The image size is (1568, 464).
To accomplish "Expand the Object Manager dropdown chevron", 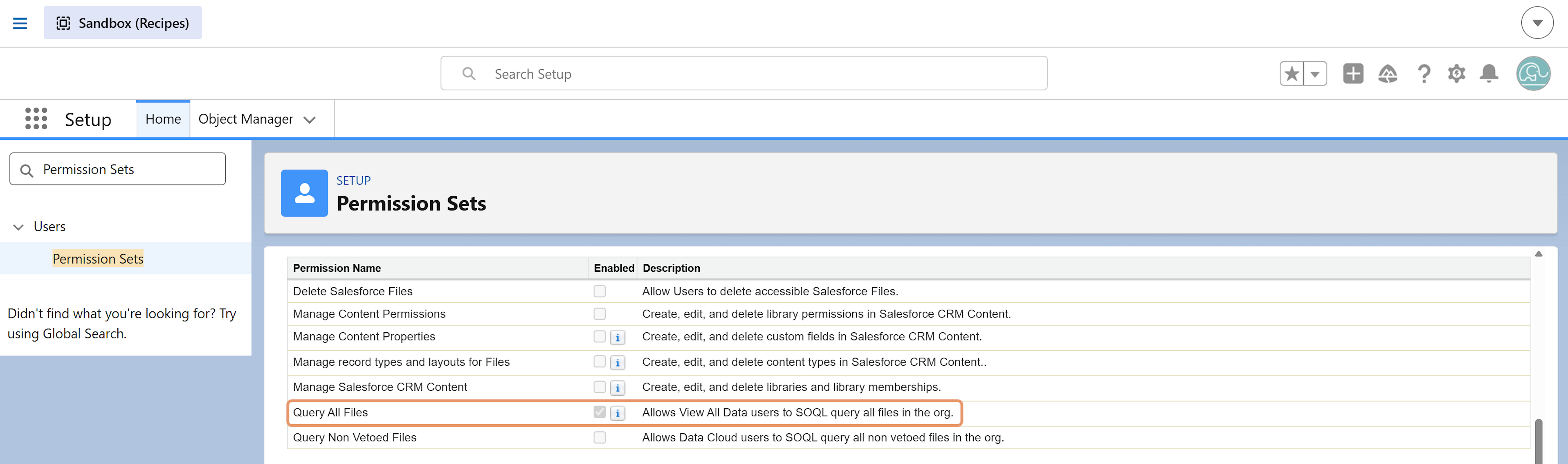I will click(310, 120).
